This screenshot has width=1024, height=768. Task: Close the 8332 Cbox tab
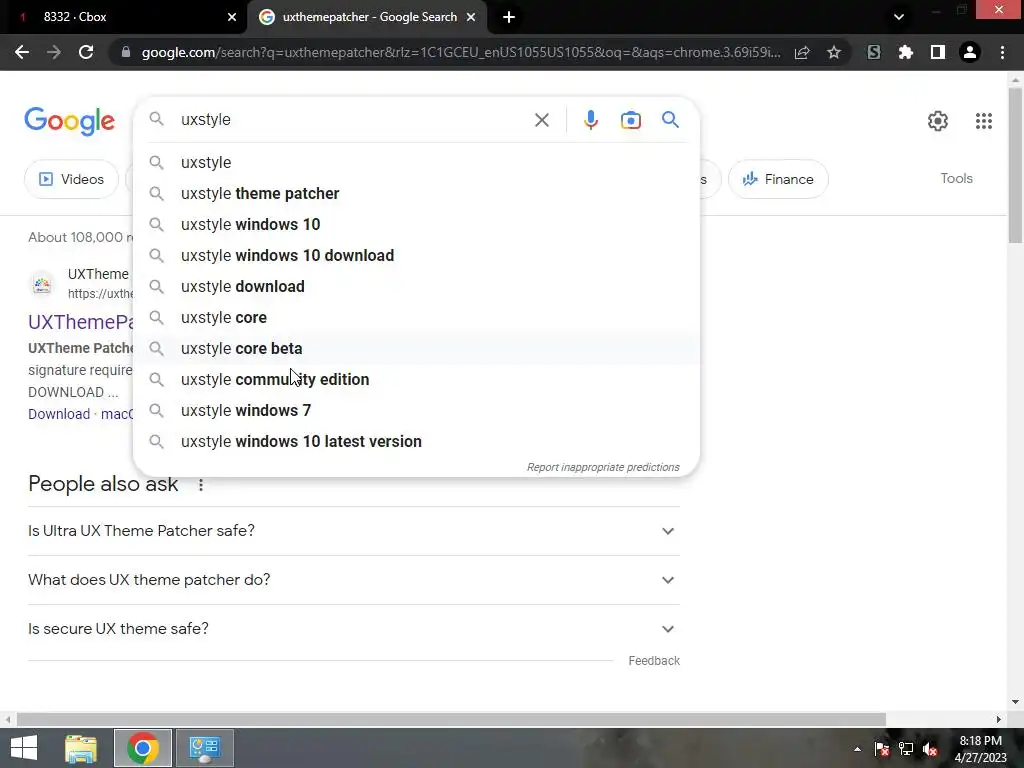click(x=232, y=17)
